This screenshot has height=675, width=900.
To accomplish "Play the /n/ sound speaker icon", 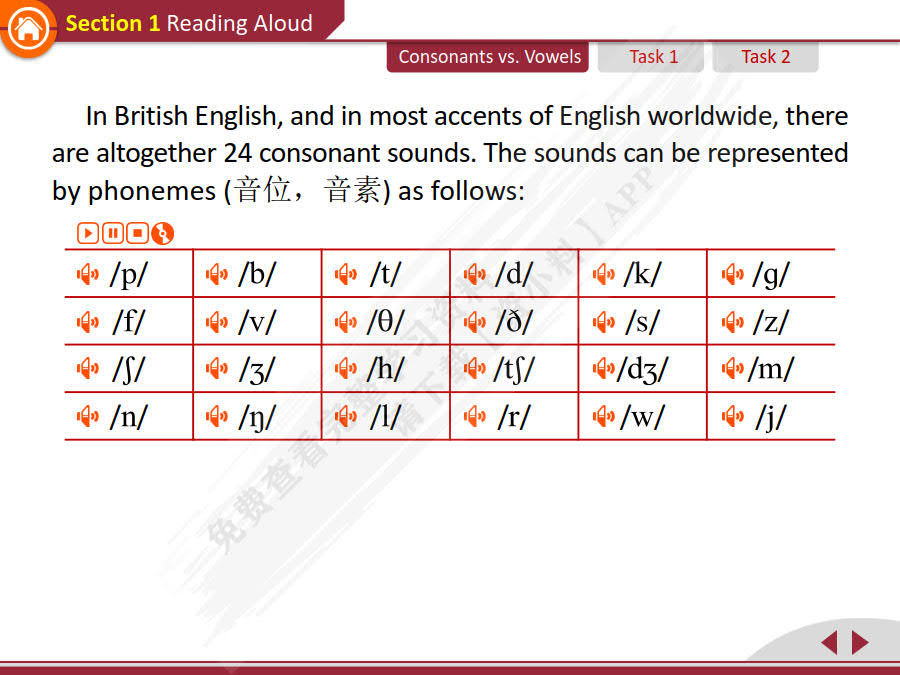I will click(88, 417).
